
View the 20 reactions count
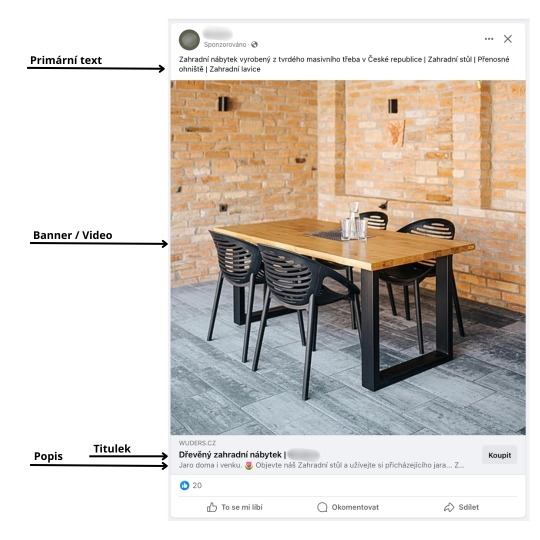click(x=197, y=485)
